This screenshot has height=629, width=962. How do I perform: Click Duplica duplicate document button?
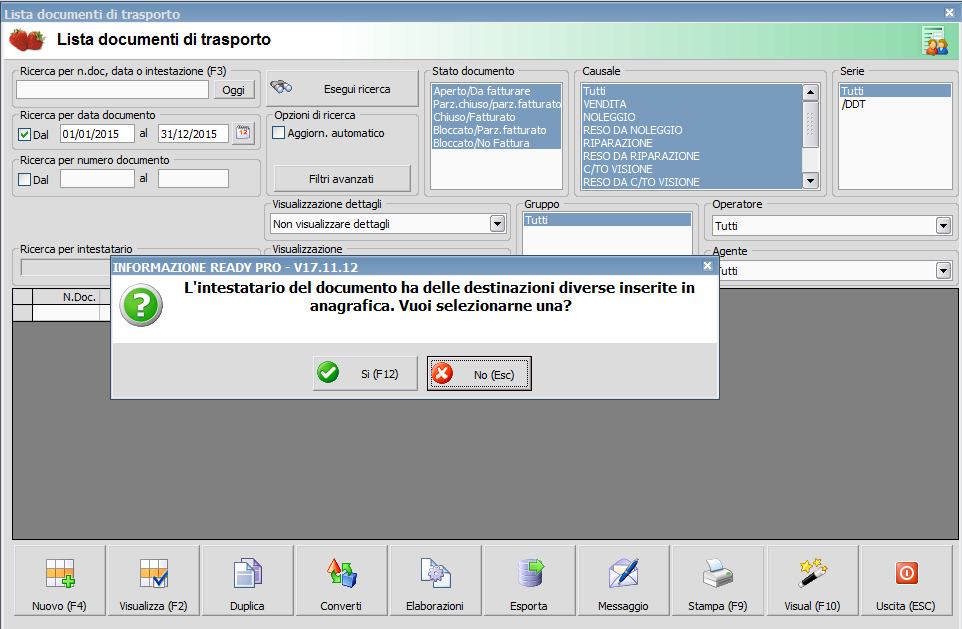pyautogui.click(x=247, y=581)
